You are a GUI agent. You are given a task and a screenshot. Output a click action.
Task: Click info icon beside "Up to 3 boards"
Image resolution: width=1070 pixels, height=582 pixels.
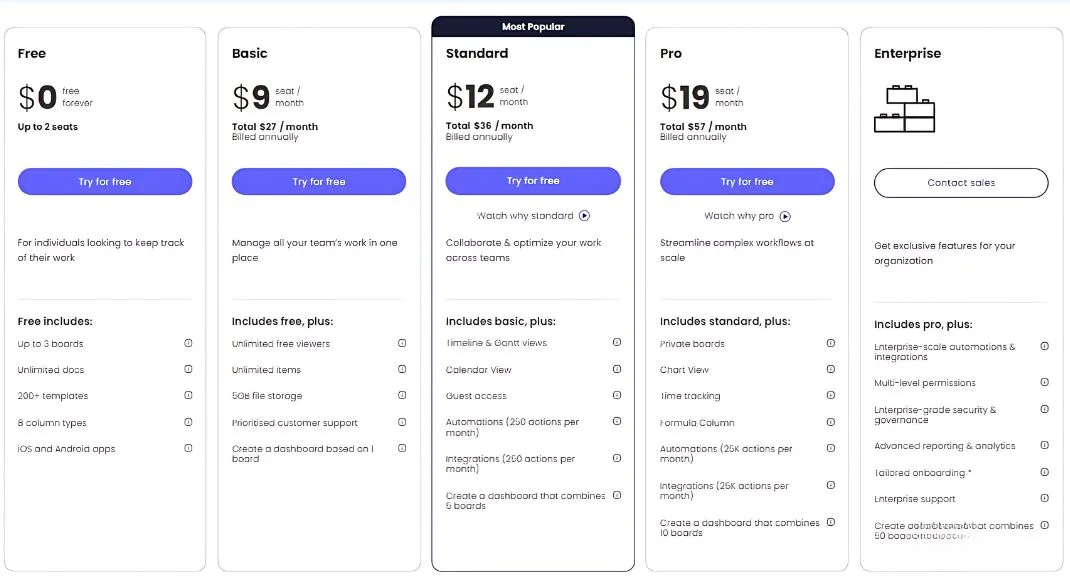[188, 343]
